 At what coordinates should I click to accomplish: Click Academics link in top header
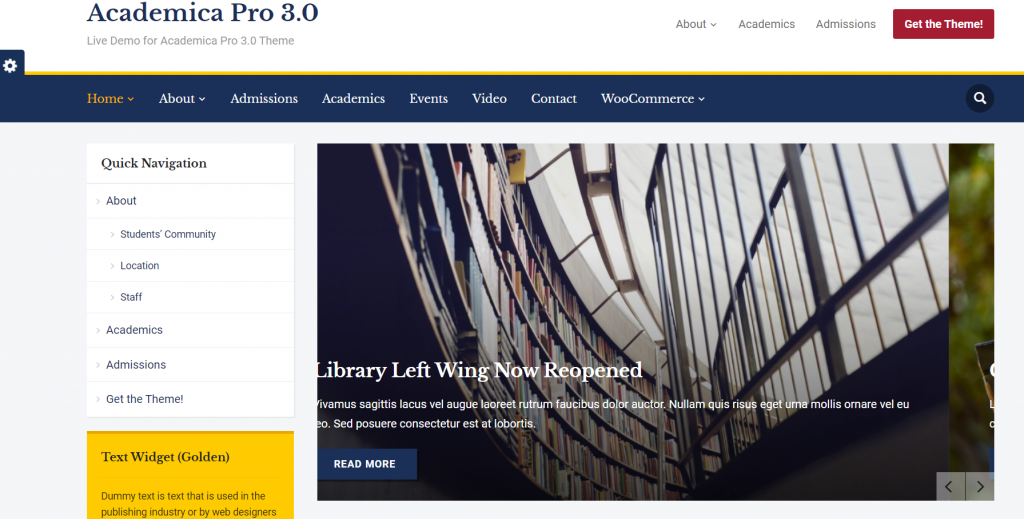click(x=766, y=24)
